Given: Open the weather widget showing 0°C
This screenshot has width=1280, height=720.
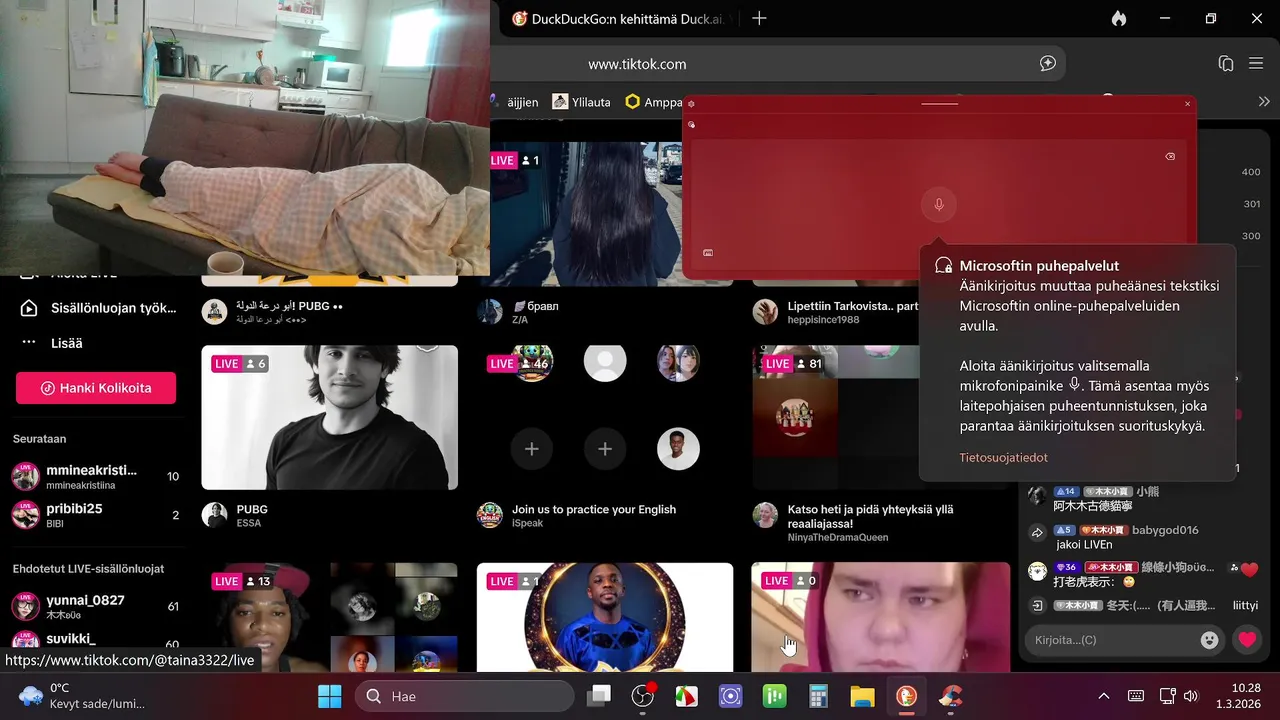Looking at the screenshot, I should click(x=81, y=696).
